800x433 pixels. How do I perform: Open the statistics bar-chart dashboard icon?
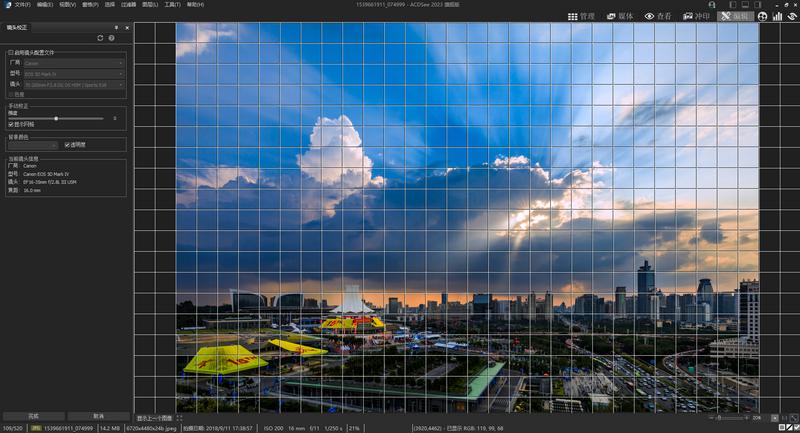coord(778,16)
